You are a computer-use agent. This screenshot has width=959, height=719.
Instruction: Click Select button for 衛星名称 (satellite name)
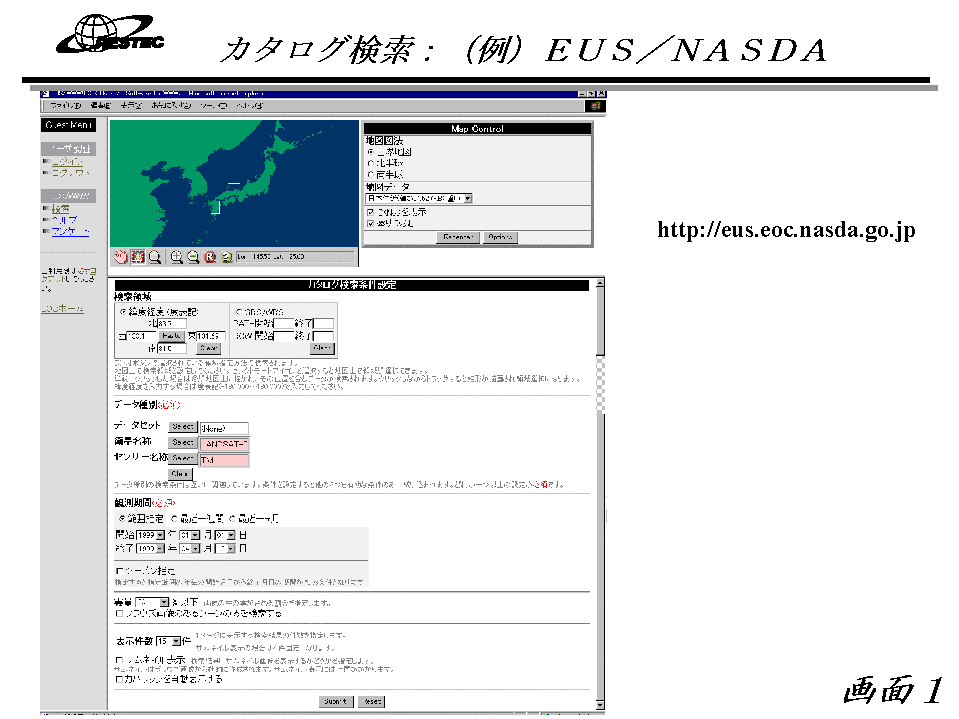pyautogui.click(x=182, y=443)
